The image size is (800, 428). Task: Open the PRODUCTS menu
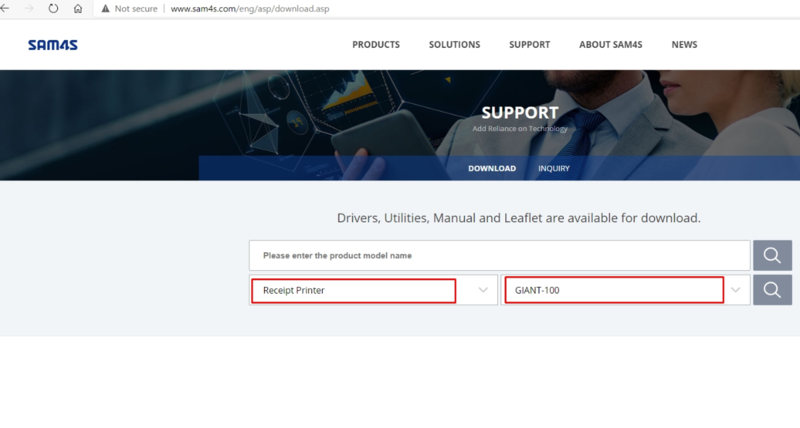tap(376, 45)
